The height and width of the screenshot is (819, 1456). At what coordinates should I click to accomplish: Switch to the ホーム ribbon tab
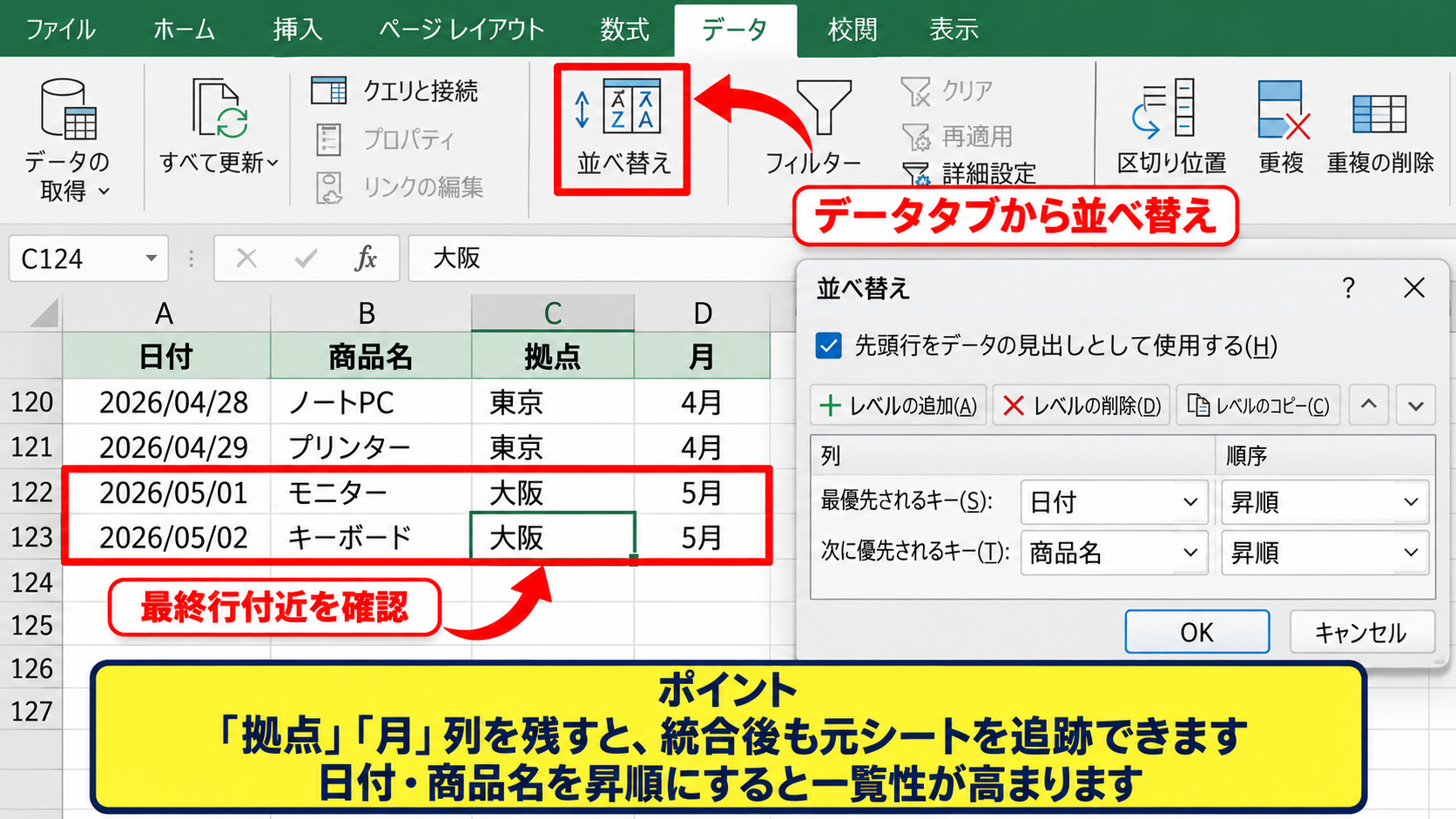tap(184, 30)
